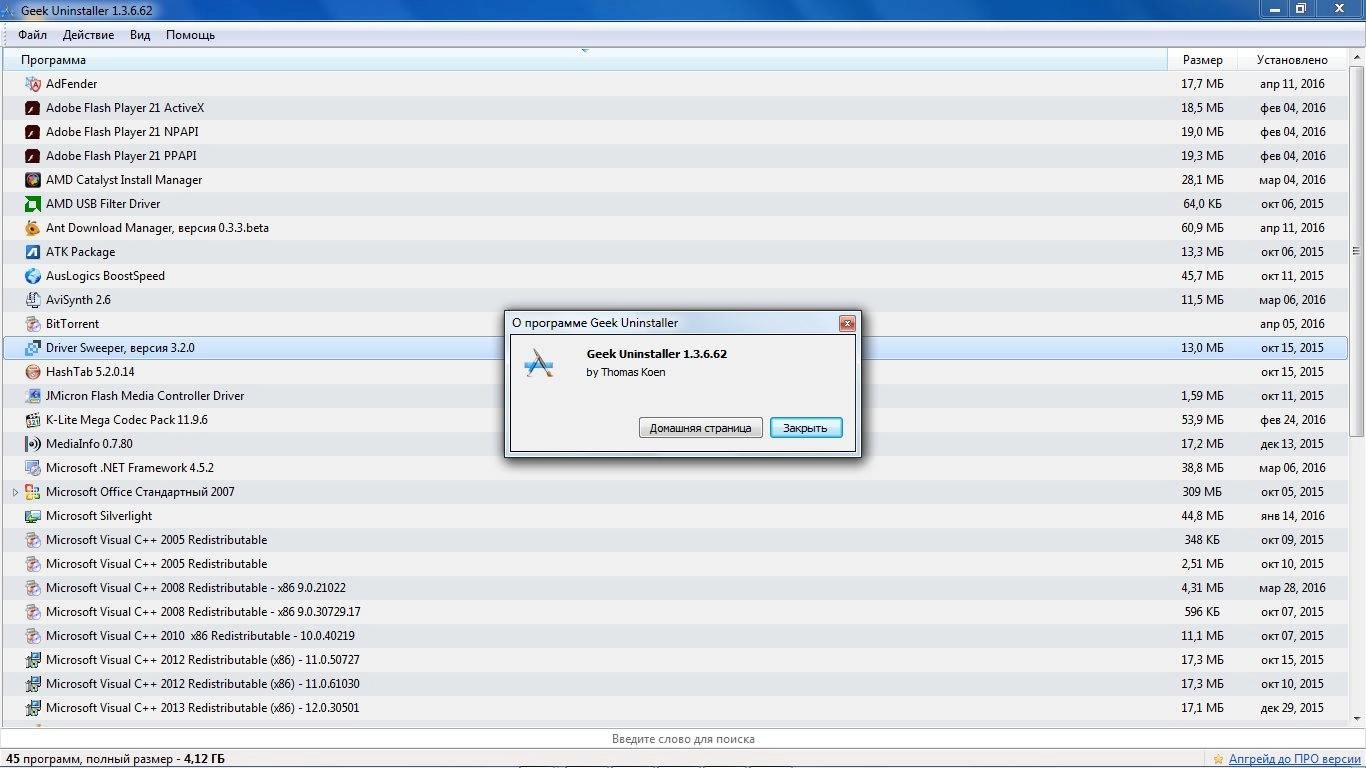The width and height of the screenshot is (1366, 768).
Task: Open the Действие menu
Action: point(88,35)
